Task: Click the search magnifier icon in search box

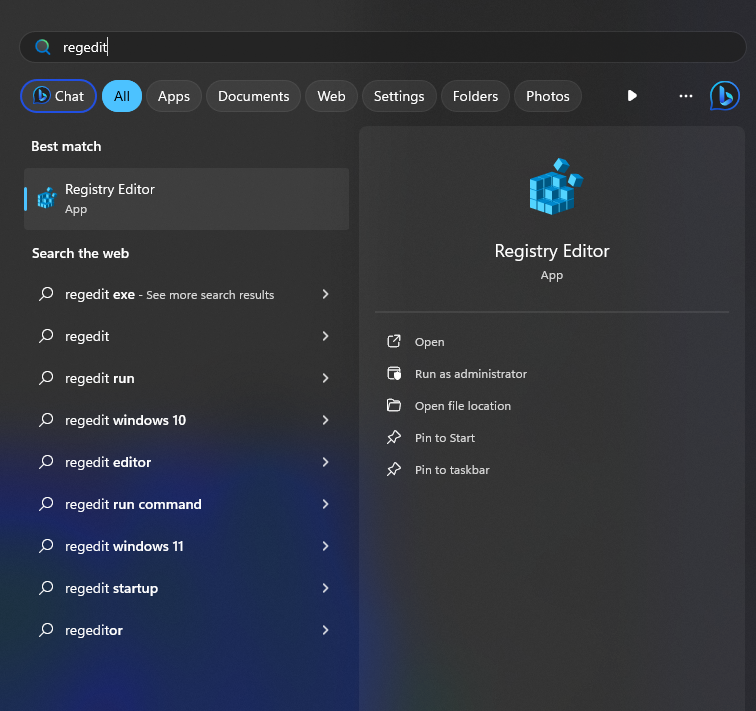Action: coord(42,47)
